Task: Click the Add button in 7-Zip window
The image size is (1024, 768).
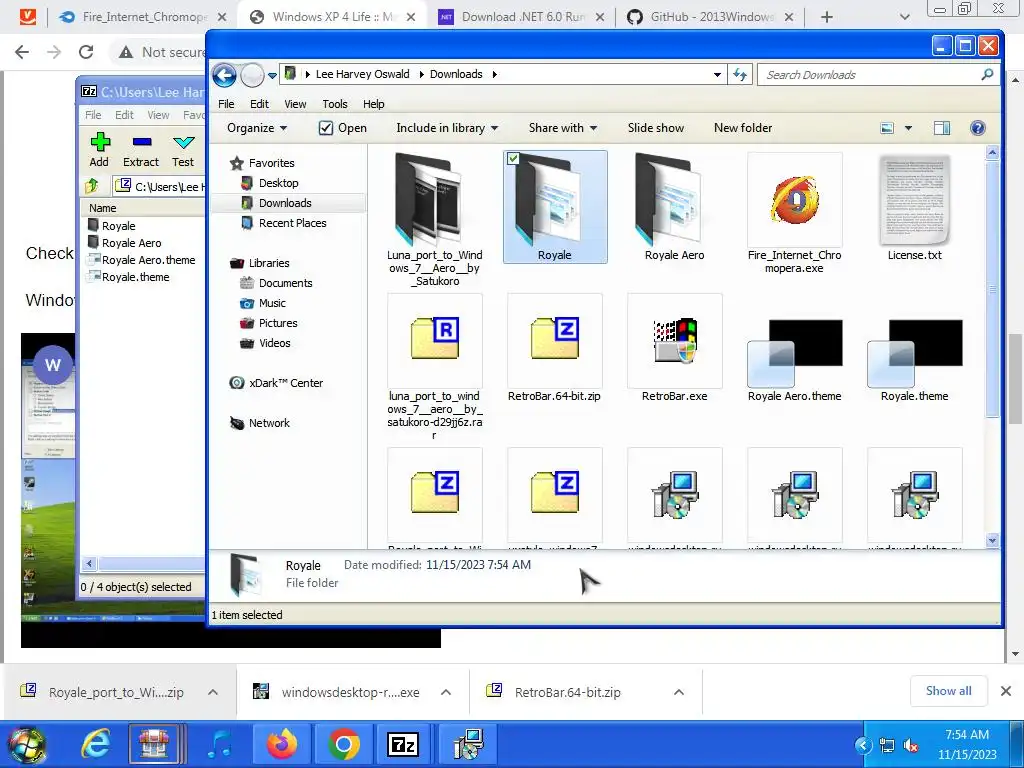Action: click(99, 150)
